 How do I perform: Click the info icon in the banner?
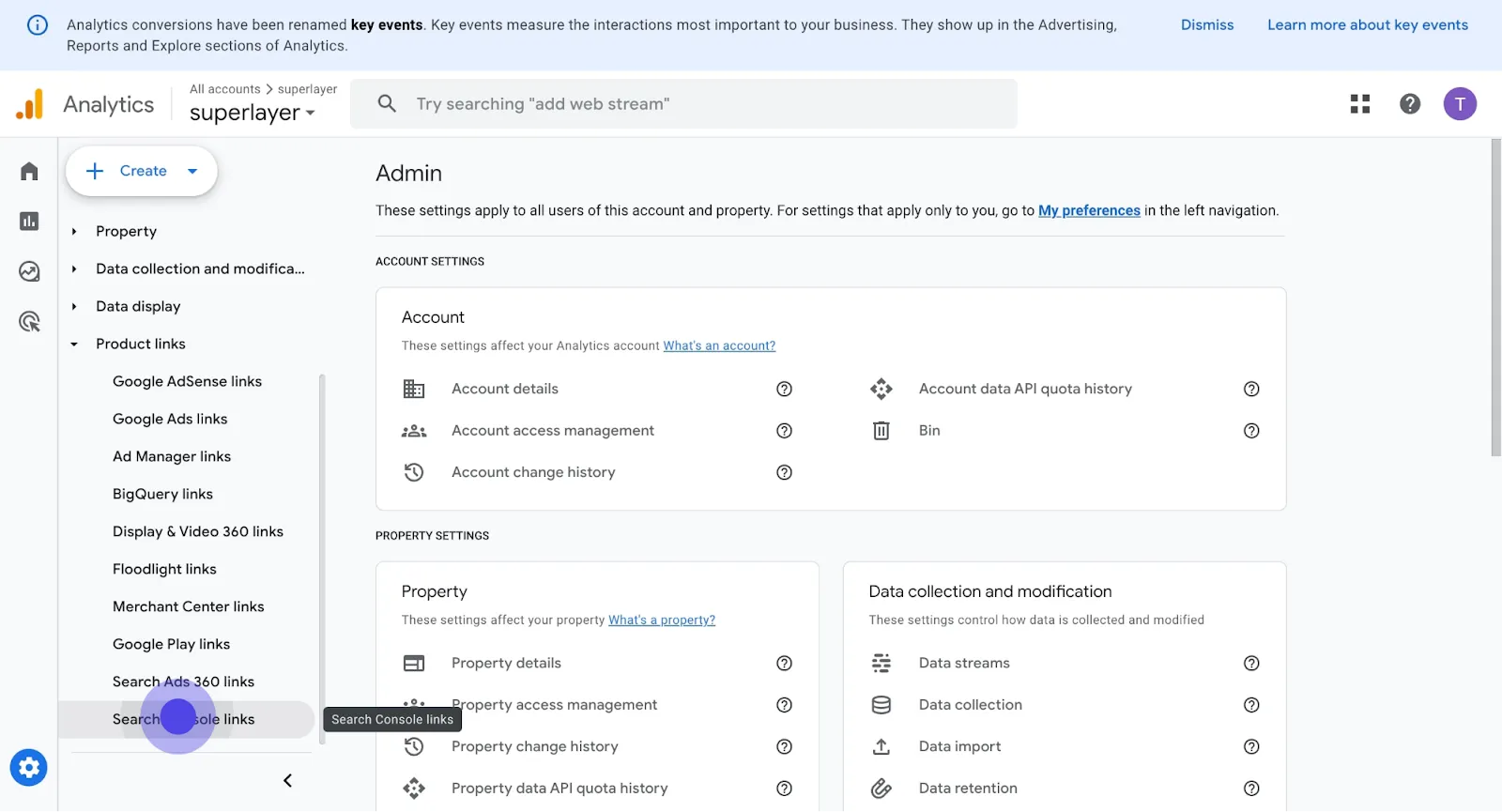[x=38, y=25]
